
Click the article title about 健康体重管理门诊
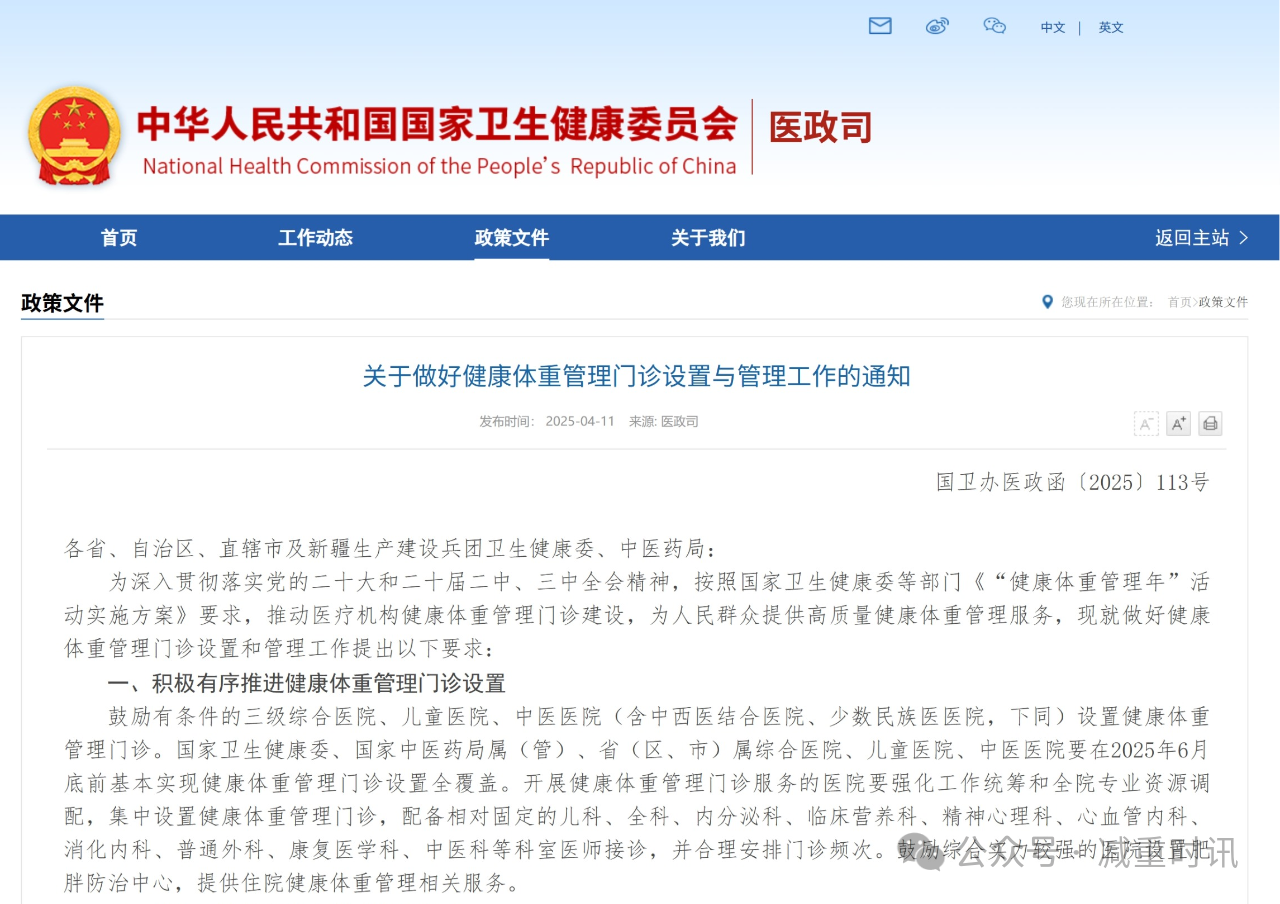(x=636, y=376)
